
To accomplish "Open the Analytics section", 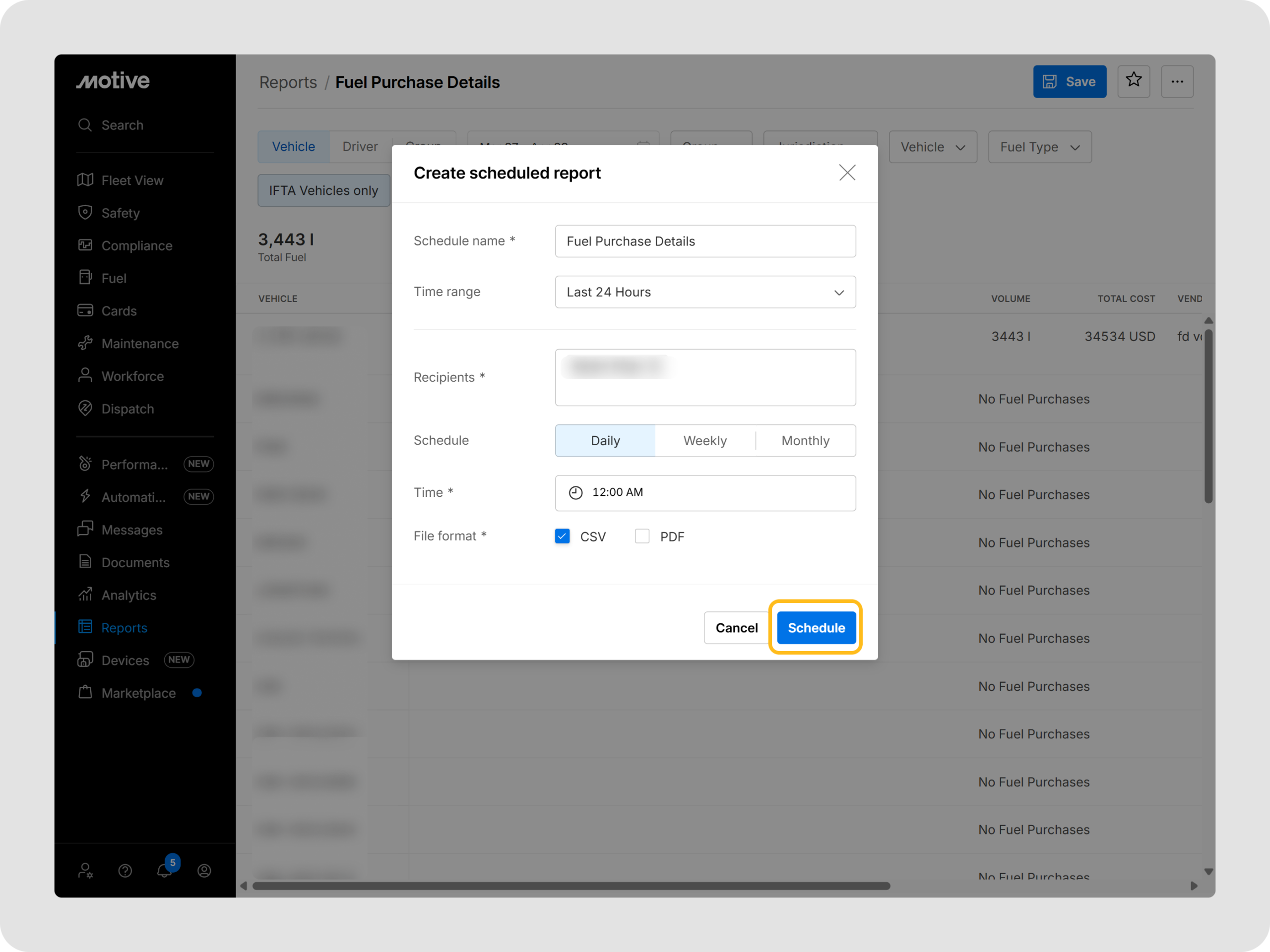I will click(x=128, y=595).
